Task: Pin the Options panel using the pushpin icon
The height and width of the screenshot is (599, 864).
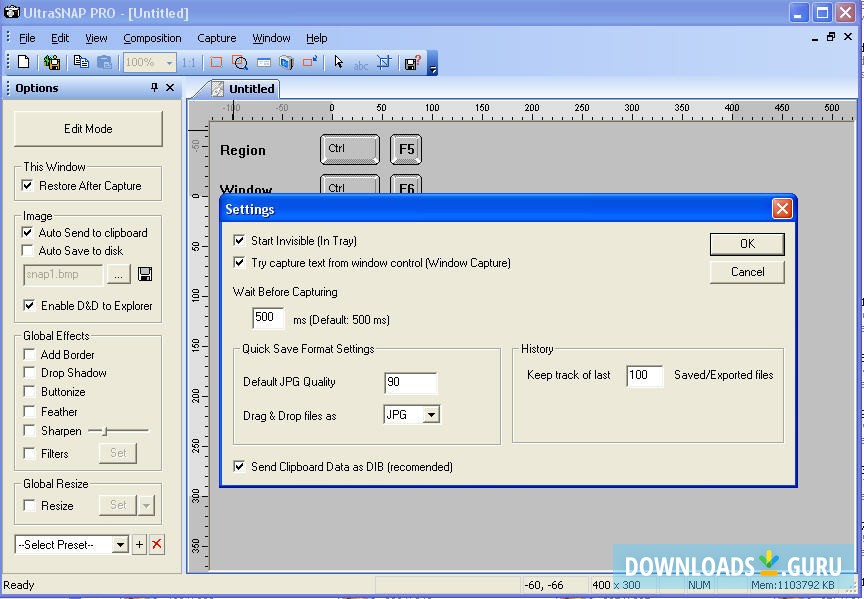Action: pos(154,88)
